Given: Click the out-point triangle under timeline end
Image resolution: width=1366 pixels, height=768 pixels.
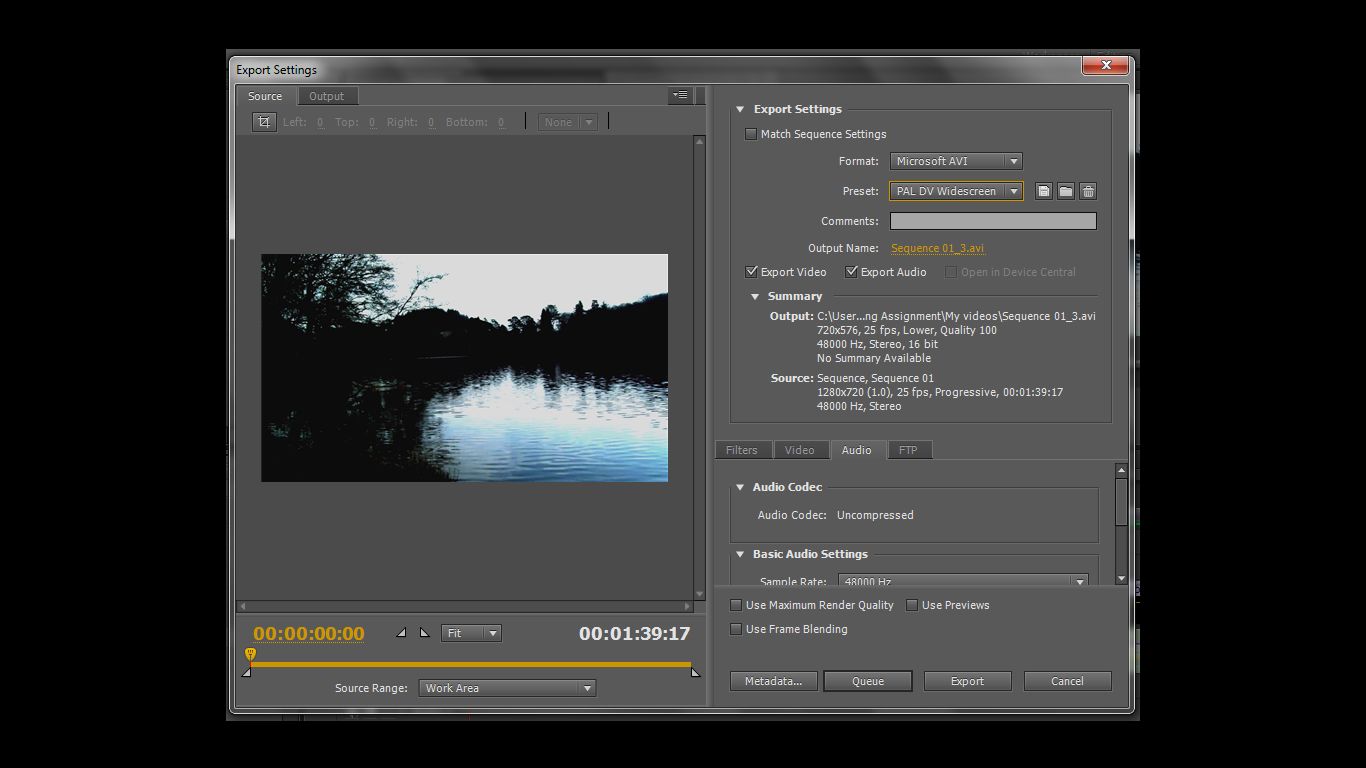Looking at the screenshot, I should click(x=696, y=672).
